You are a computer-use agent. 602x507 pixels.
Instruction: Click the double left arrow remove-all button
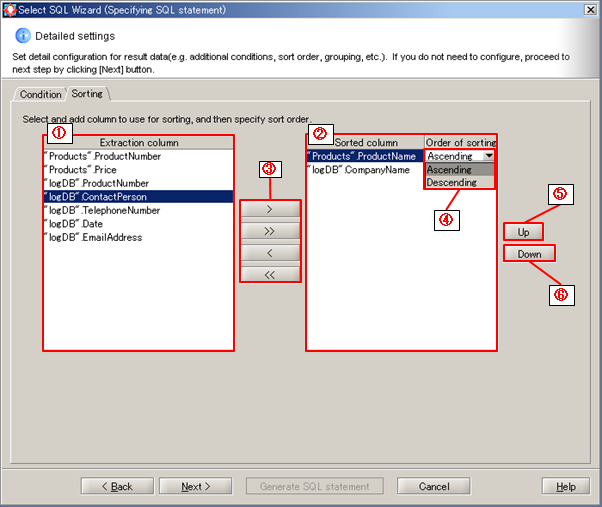270,273
